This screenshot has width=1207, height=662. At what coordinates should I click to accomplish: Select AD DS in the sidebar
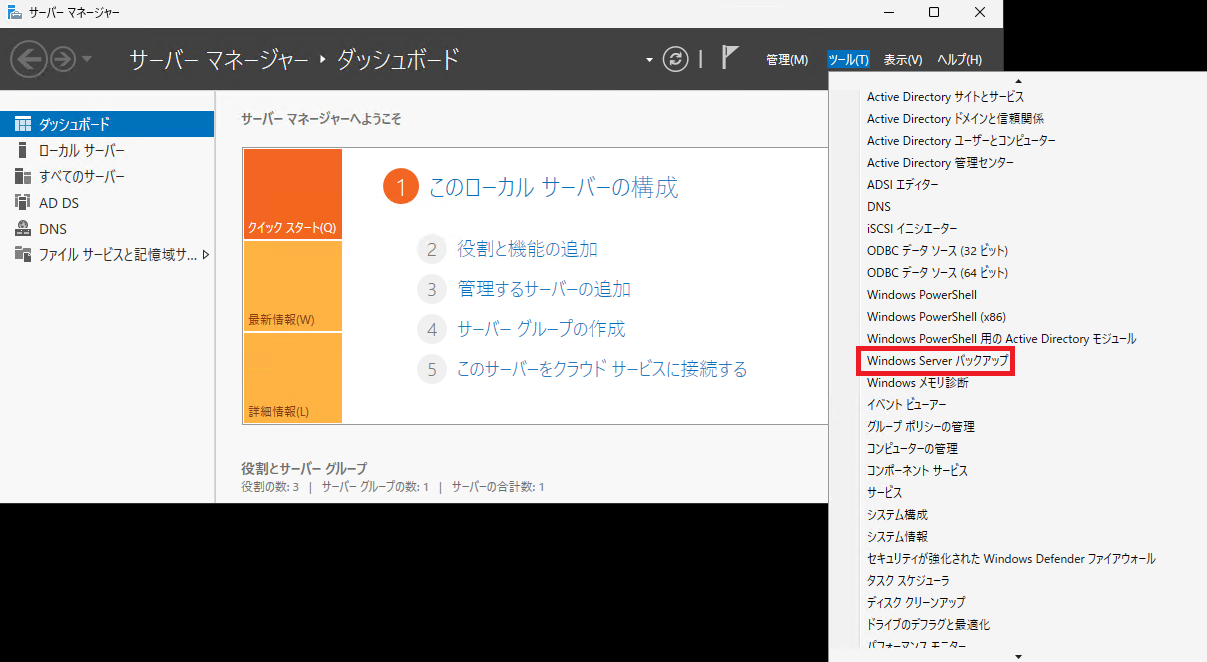[x=107, y=202]
